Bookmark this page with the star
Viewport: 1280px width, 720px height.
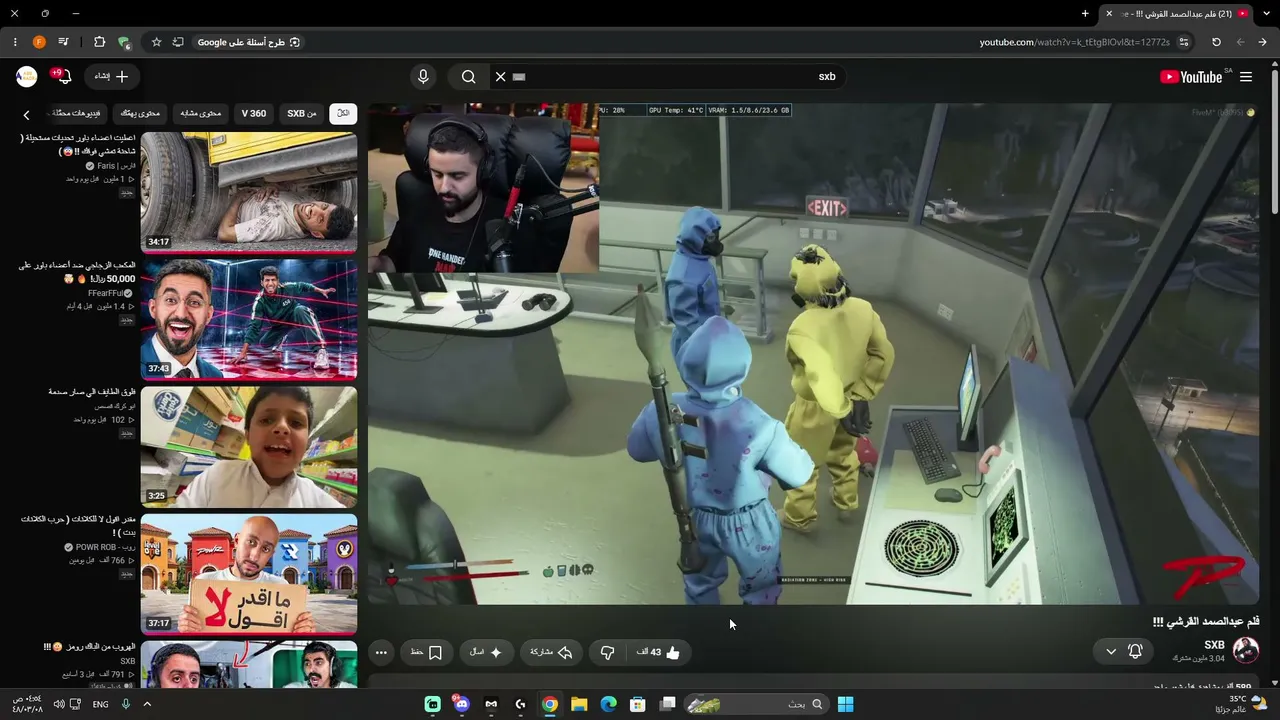156,42
